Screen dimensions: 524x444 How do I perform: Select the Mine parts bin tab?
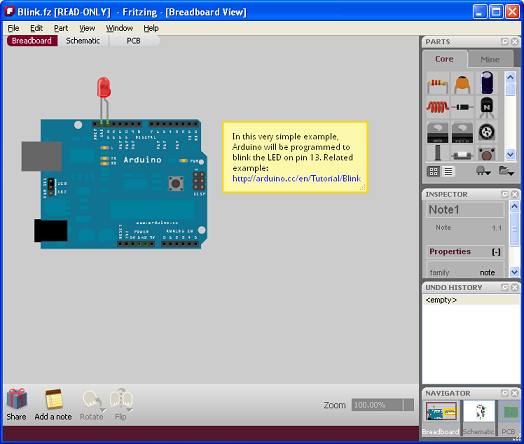pyautogui.click(x=490, y=59)
